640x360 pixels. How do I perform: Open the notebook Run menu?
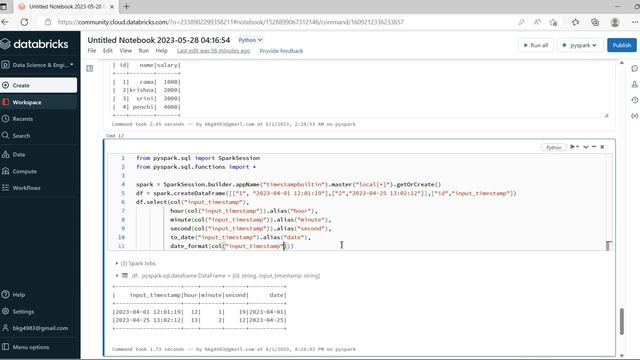(144, 51)
